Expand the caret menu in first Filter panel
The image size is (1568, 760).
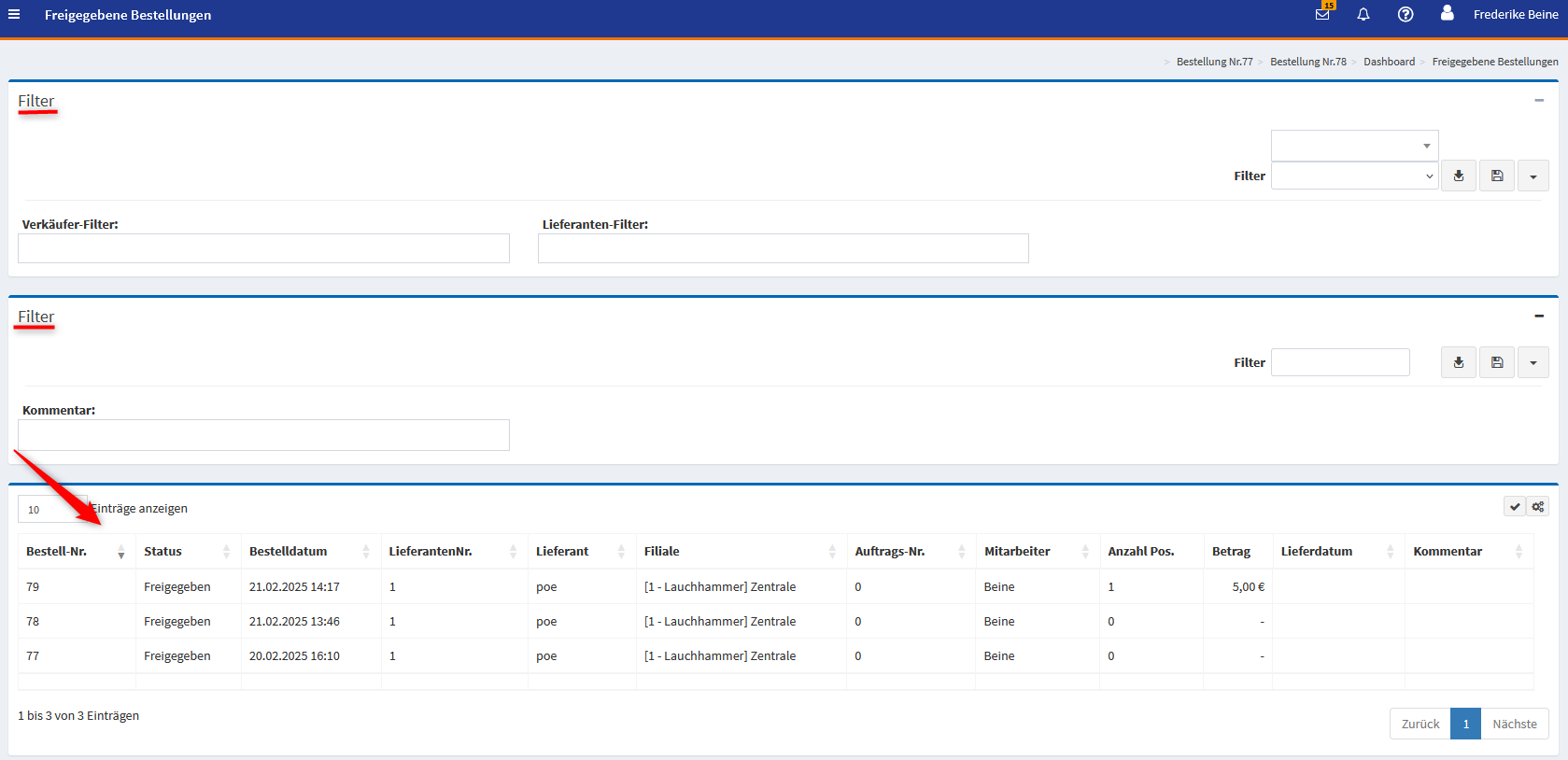click(x=1533, y=176)
